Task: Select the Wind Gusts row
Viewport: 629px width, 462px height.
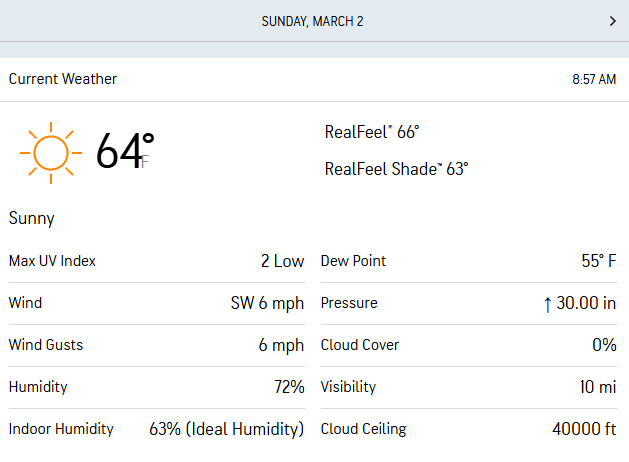Action: 156,345
